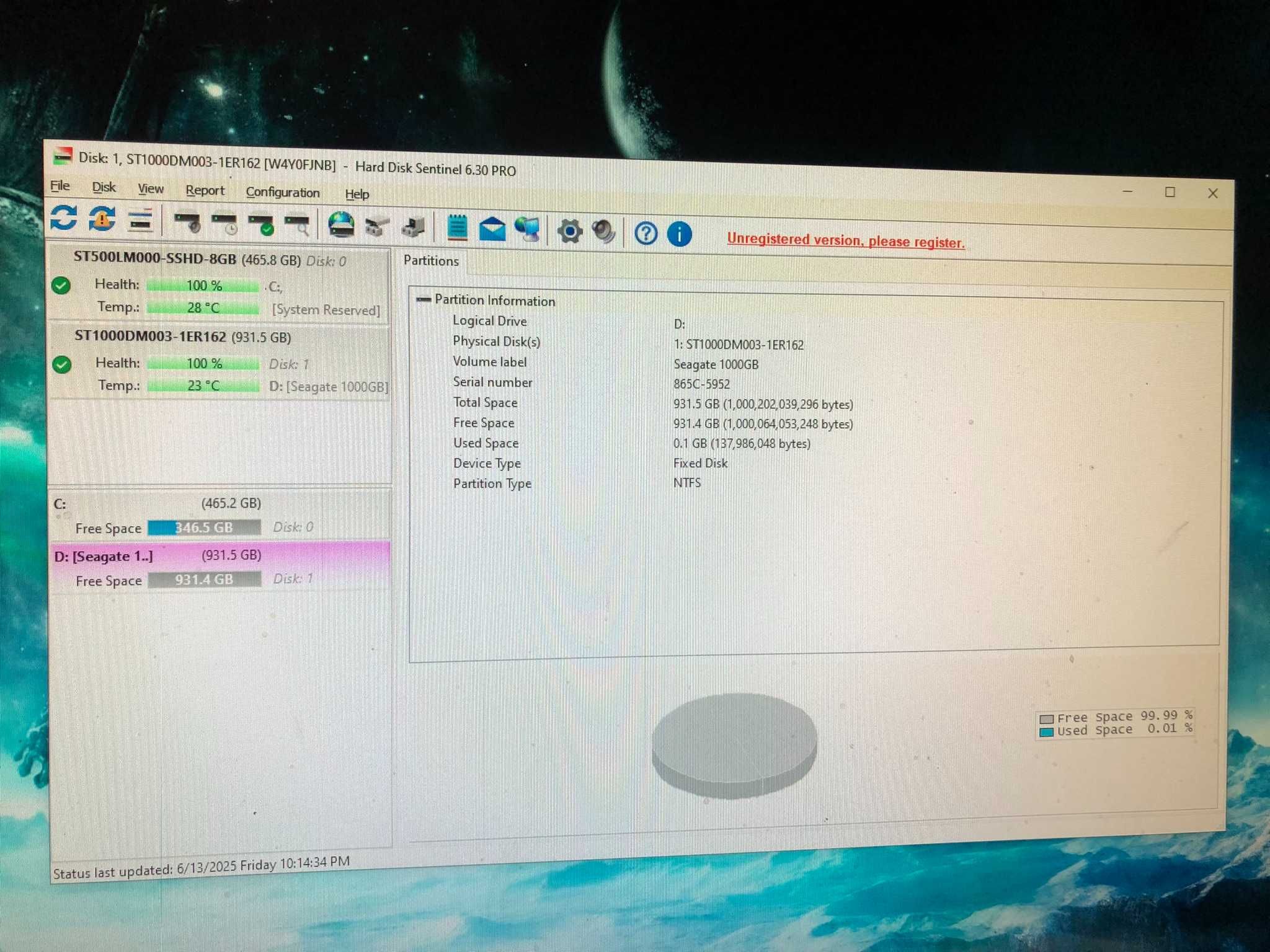Click the Physical Disk value 1: ST1000DM003-1ER162
The image size is (1270, 952).
739,345
